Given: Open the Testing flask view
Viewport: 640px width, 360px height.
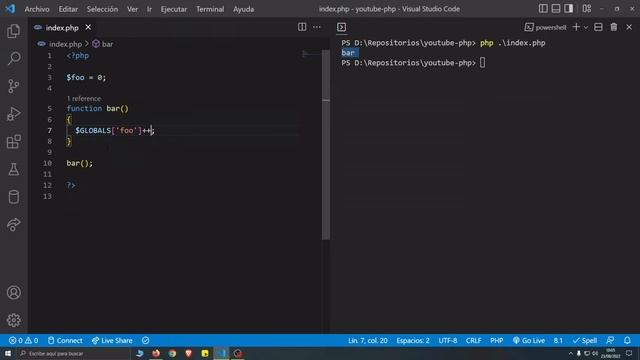Looking at the screenshot, I should 13,169.
